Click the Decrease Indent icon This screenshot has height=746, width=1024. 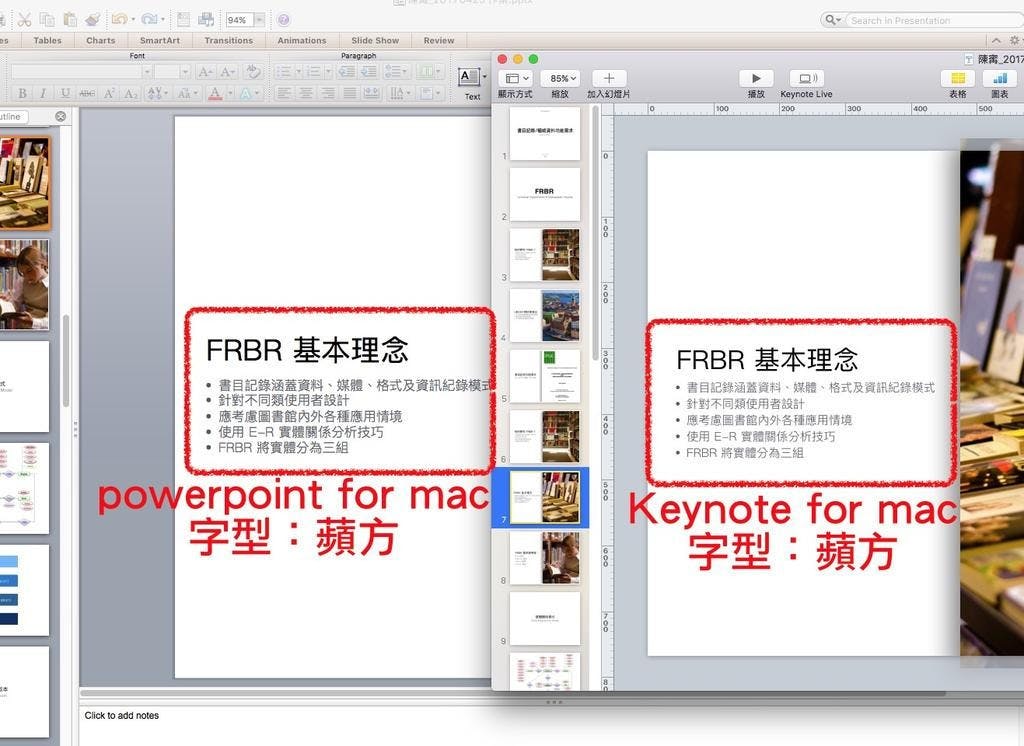coord(347,71)
